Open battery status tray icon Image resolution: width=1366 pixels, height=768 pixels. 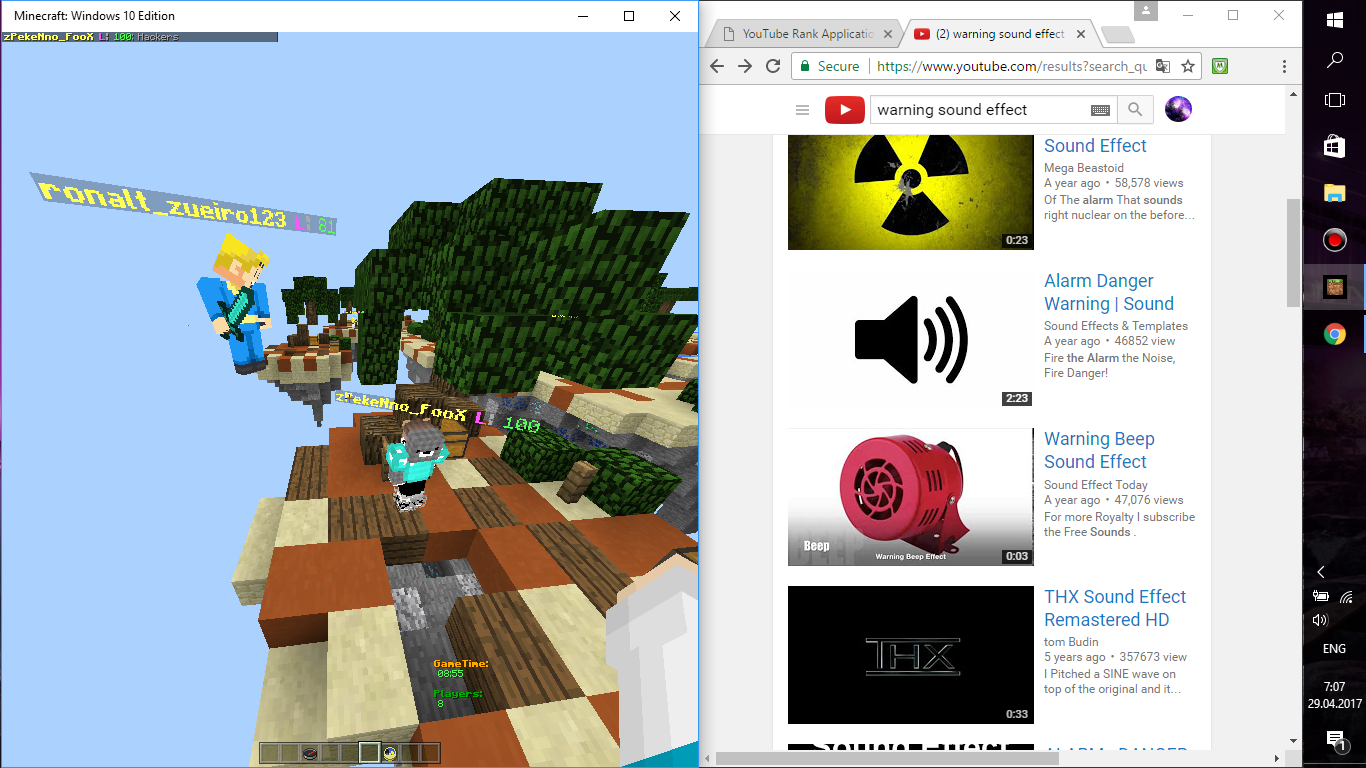(1320, 597)
